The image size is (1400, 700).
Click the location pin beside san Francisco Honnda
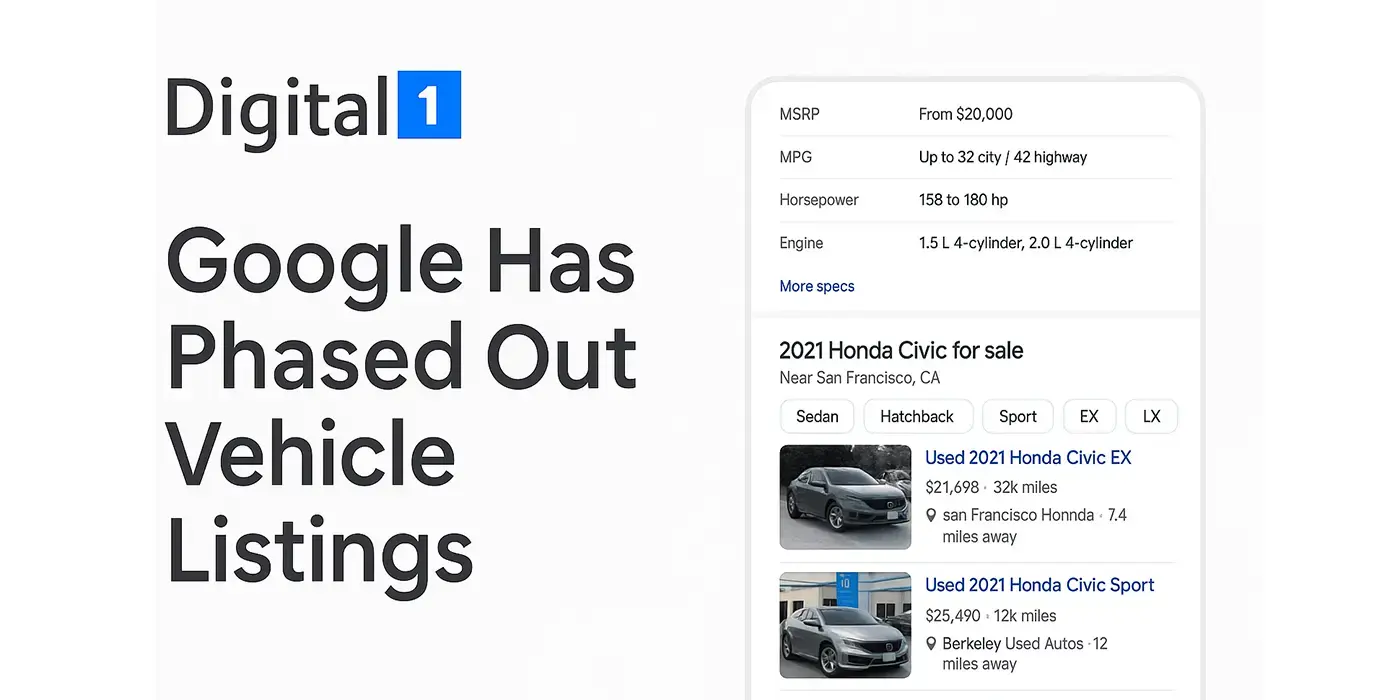[931, 516]
